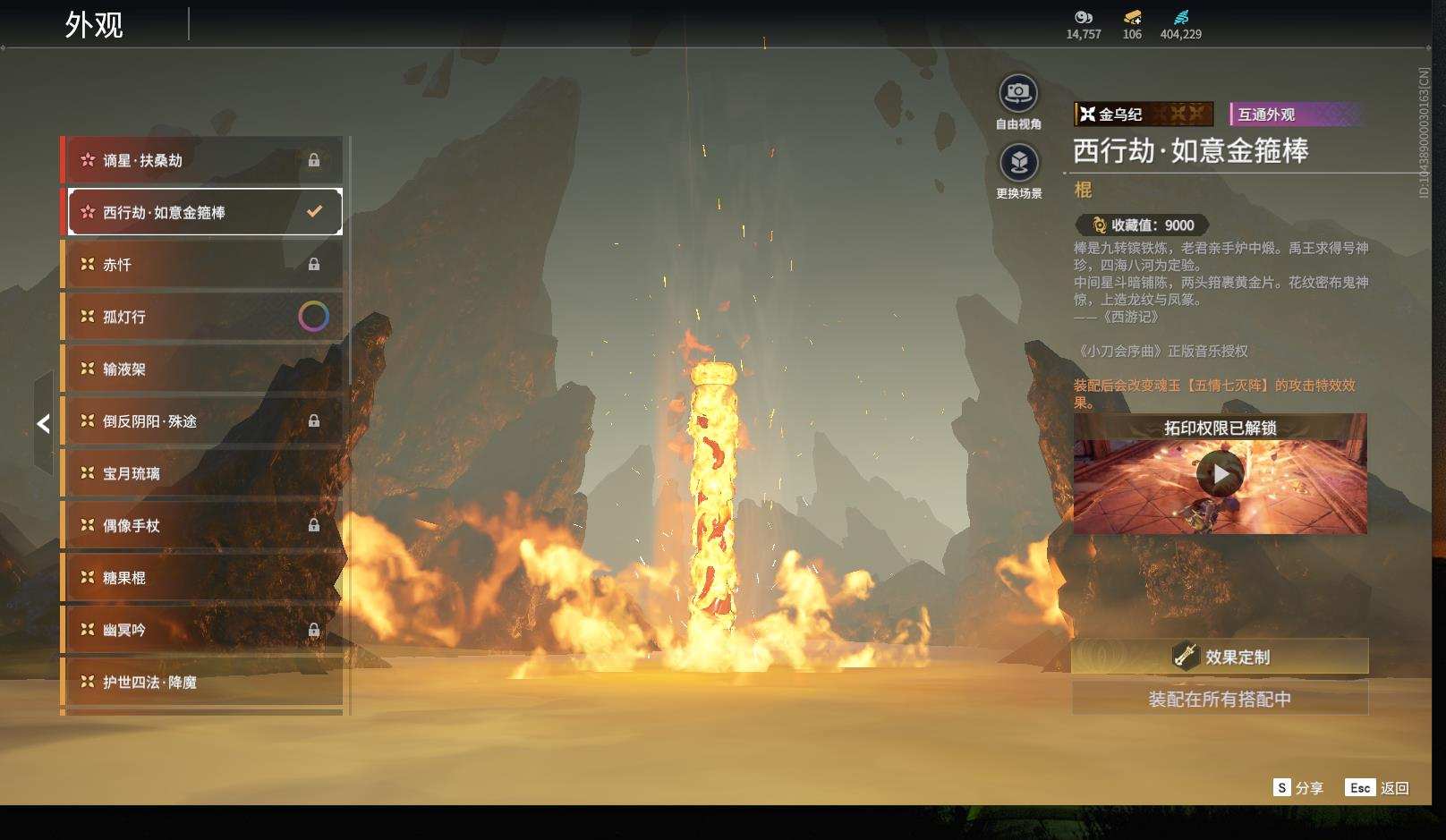1446x840 pixels.
Task: Click the lock icon on 倒反阴阳·殊途
Action: [x=314, y=420]
